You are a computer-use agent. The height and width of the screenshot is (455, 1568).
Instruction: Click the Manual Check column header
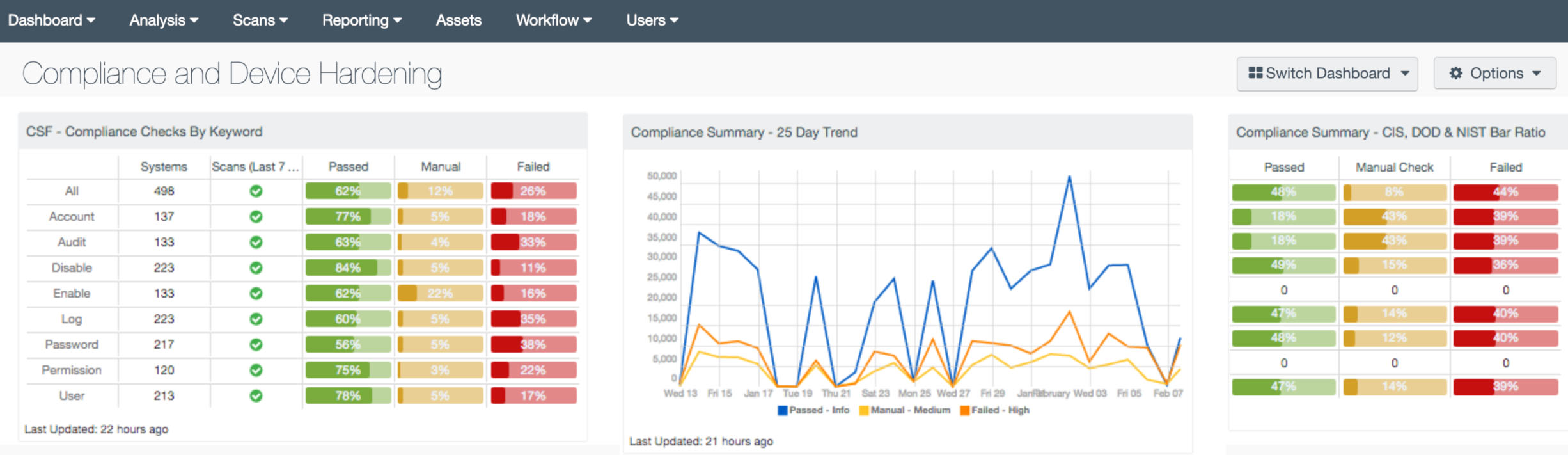point(1395,167)
